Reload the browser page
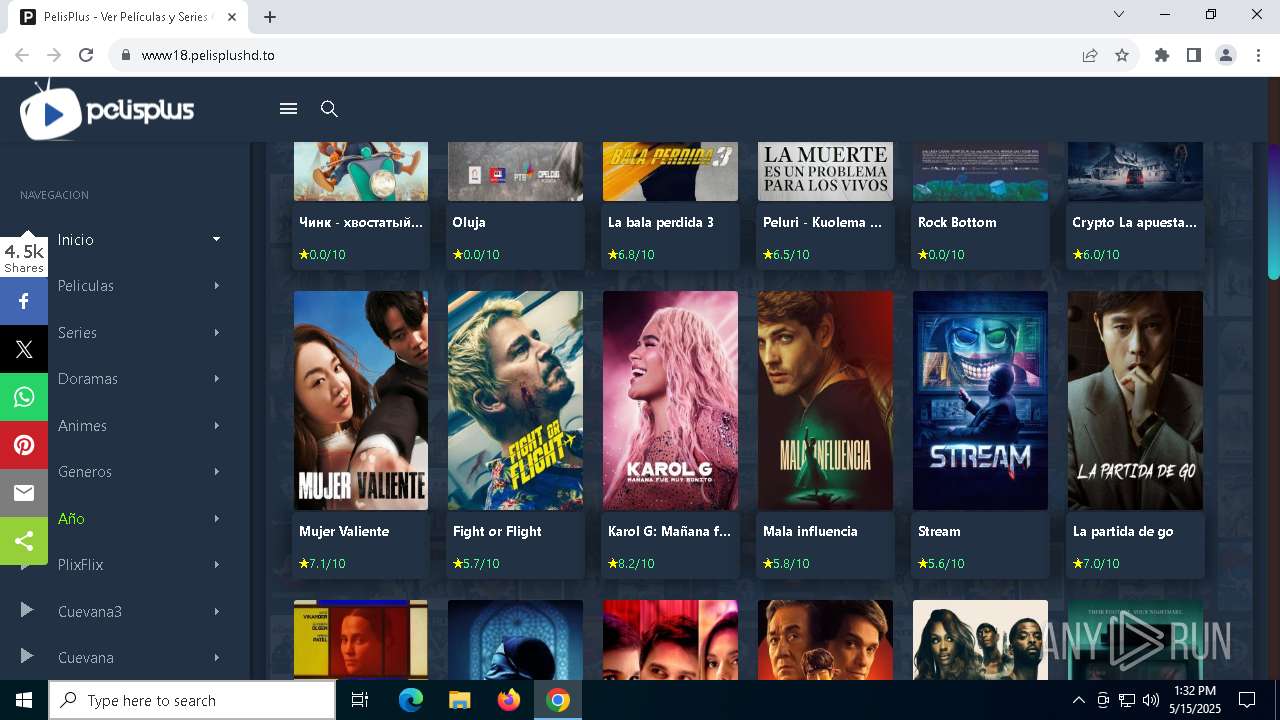 pos(86,55)
